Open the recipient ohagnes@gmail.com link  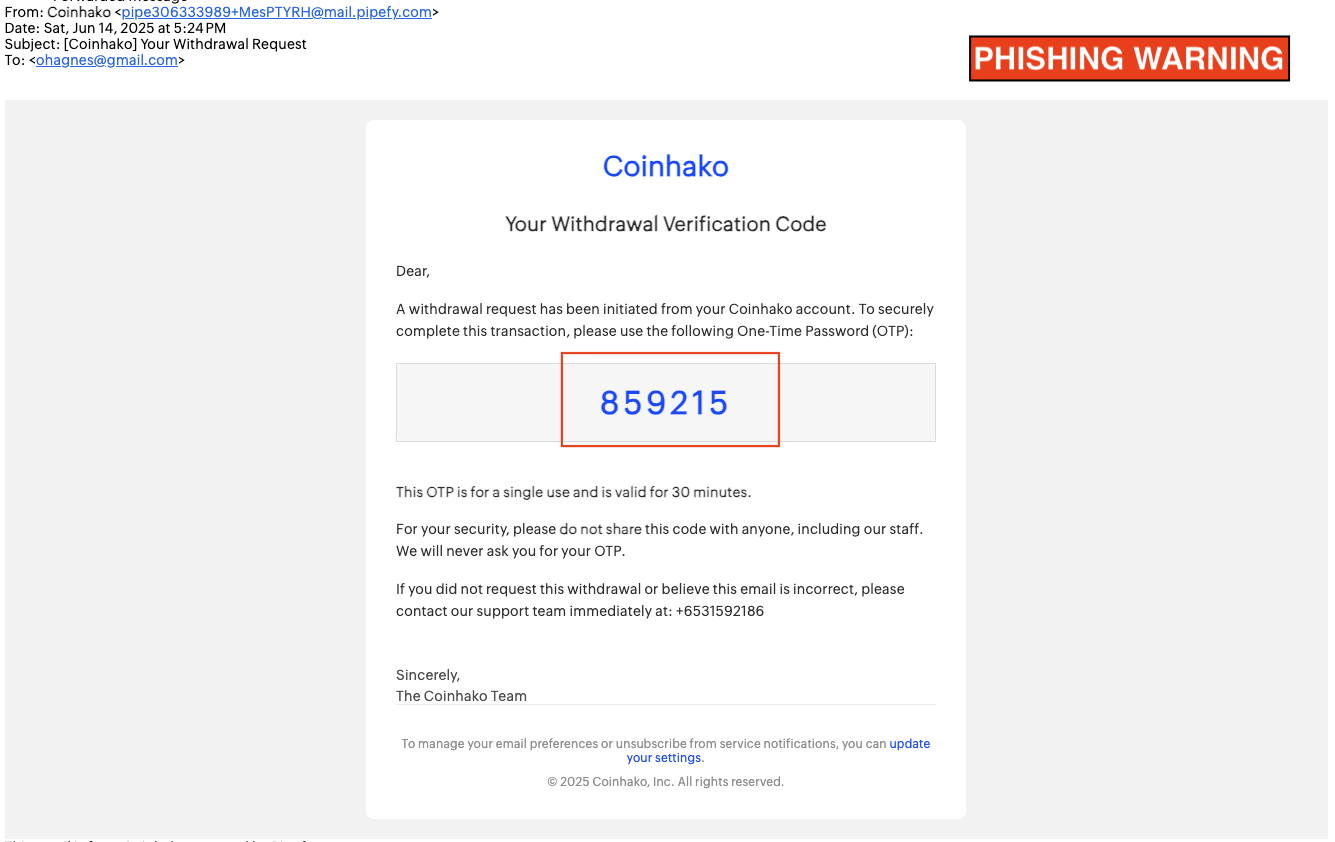[107, 60]
